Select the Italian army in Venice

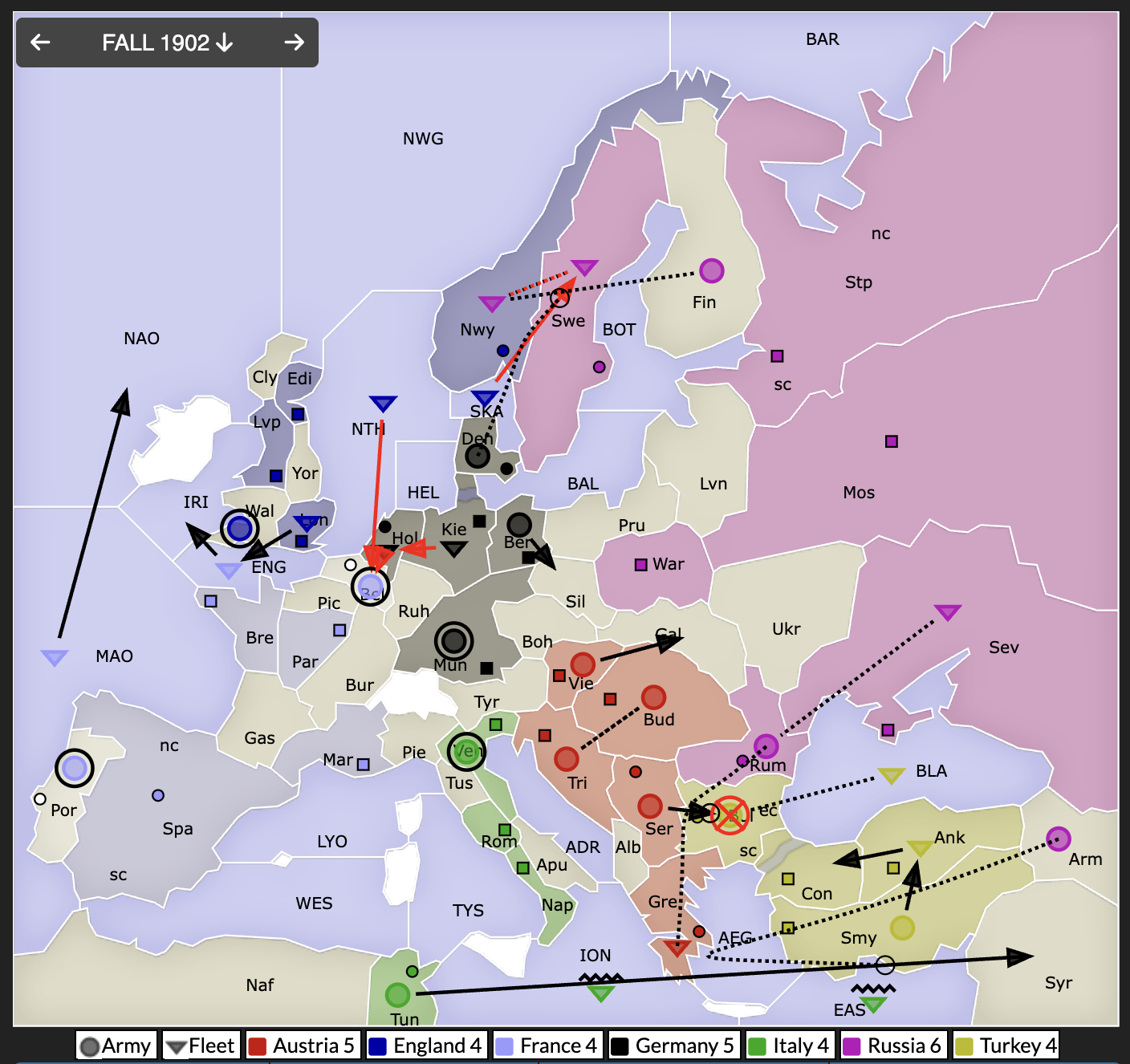(x=466, y=752)
